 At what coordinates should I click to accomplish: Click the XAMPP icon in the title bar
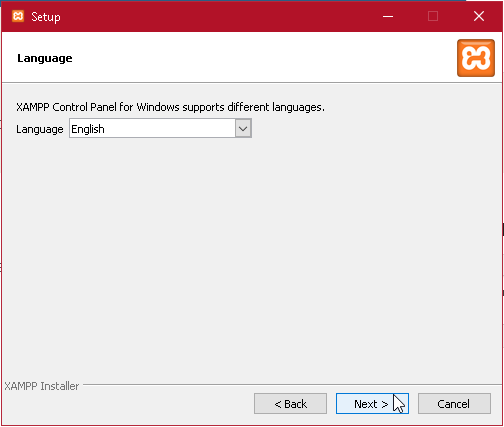pos(18,16)
